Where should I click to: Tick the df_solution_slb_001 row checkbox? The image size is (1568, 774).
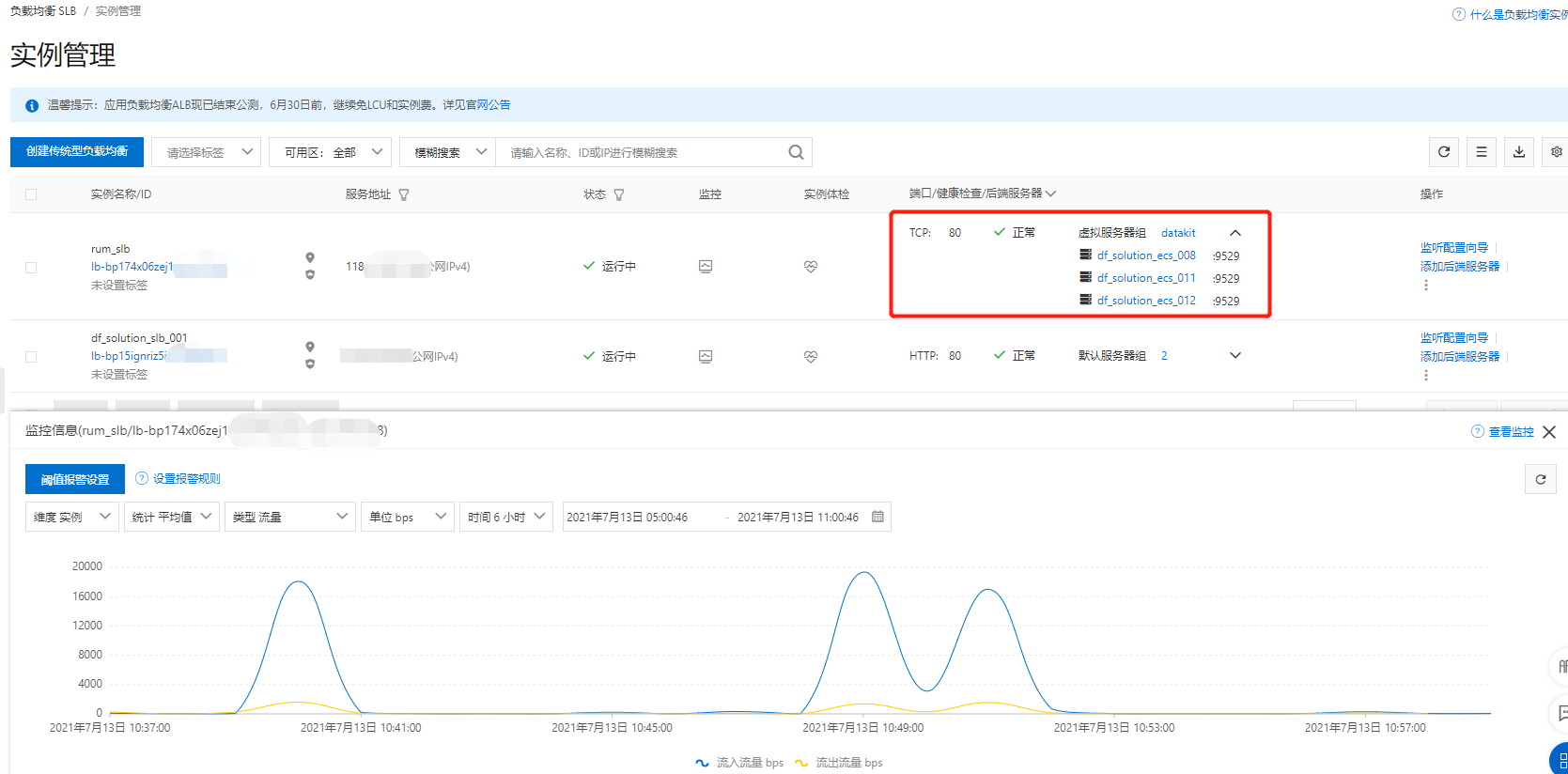tap(31, 357)
